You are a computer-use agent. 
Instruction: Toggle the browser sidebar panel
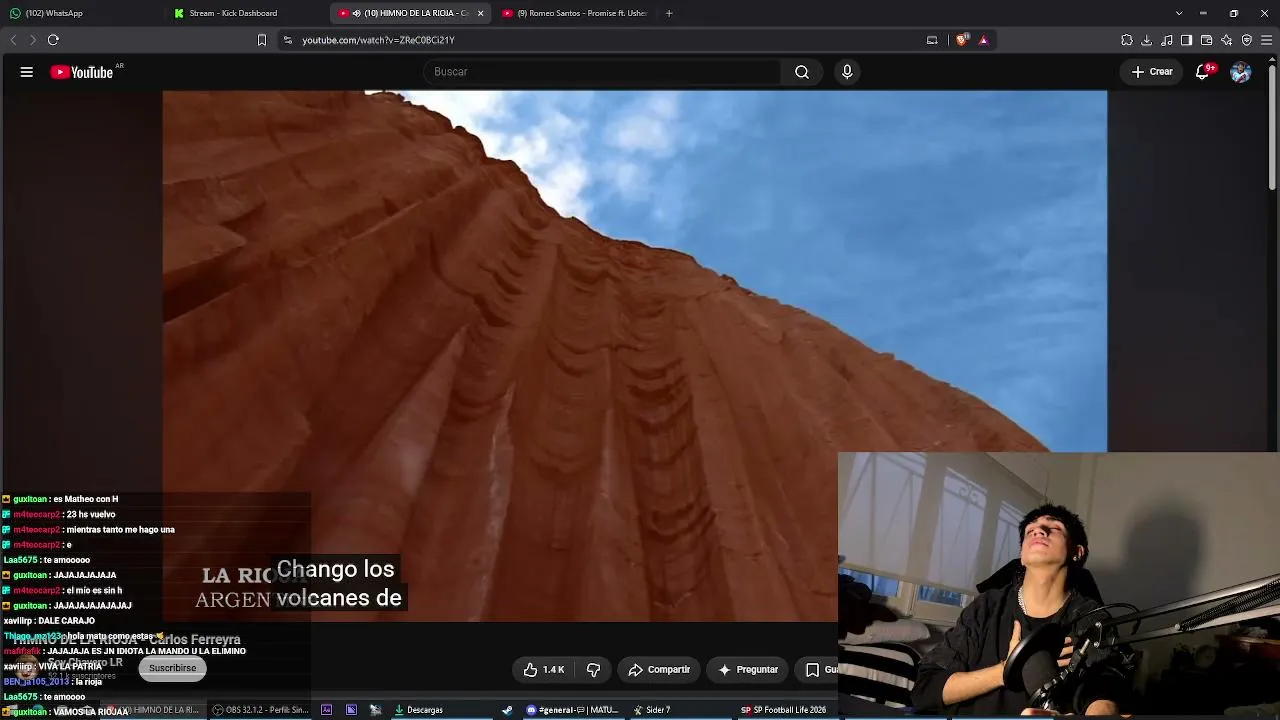[x=1187, y=40]
